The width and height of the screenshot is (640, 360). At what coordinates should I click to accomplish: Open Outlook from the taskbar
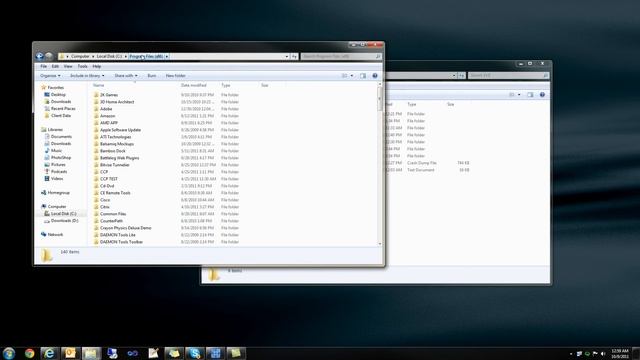[70, 353]
